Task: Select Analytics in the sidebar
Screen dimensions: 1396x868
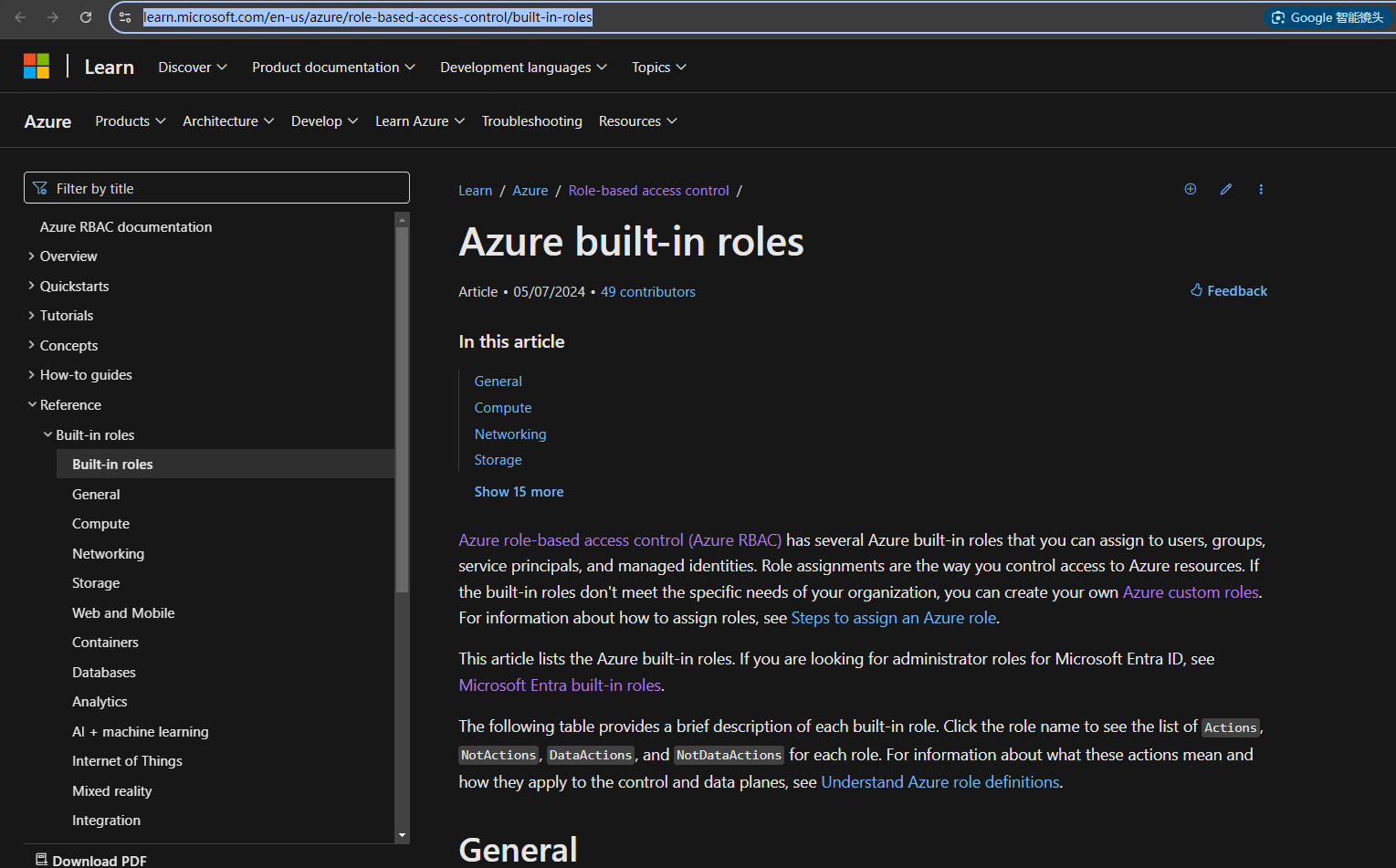Action: (x=100, y=702)
